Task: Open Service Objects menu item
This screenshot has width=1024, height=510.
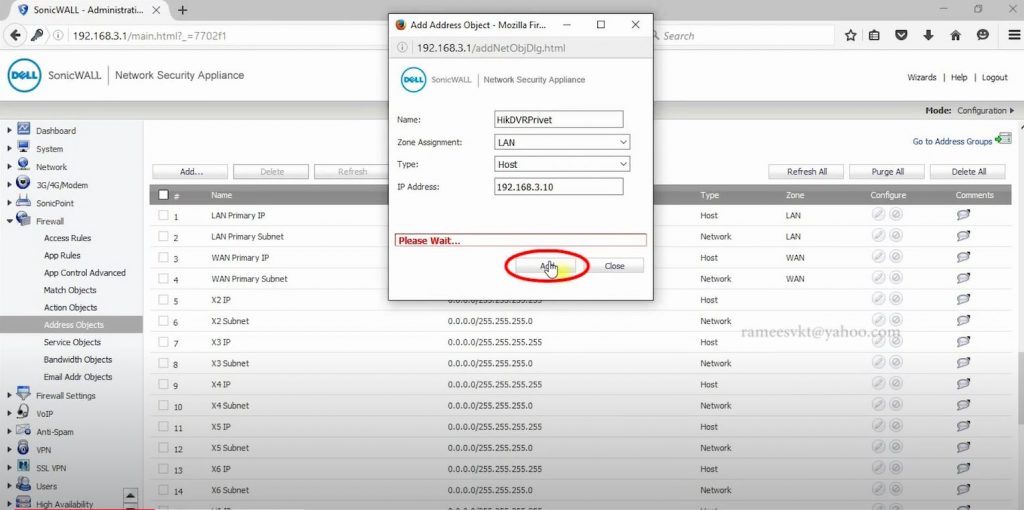Action: (x=72, y=342)
